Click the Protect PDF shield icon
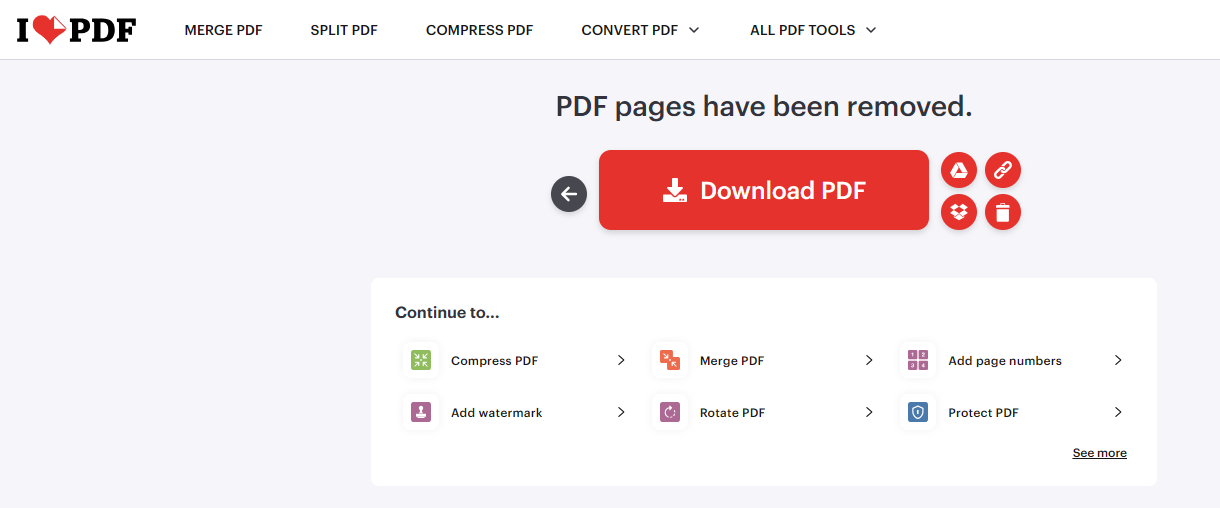 click(x=918, y=412)
